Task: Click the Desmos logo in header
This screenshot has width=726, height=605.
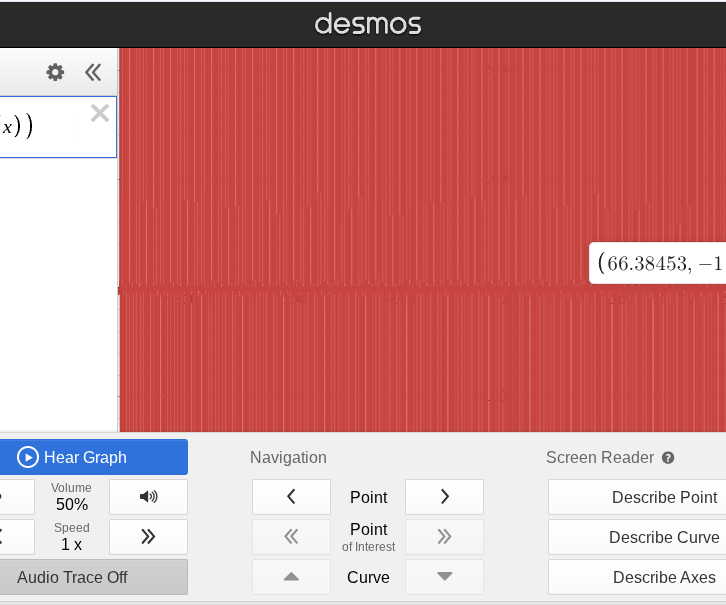Action: (368, 24)
